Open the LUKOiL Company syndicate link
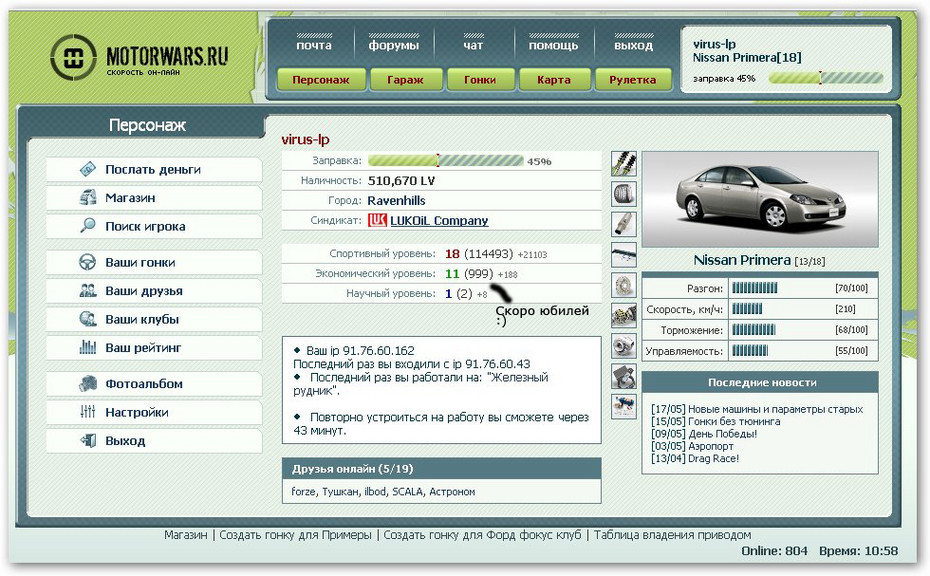The width and height of the screenshot is (930, 576). (439, 221)
